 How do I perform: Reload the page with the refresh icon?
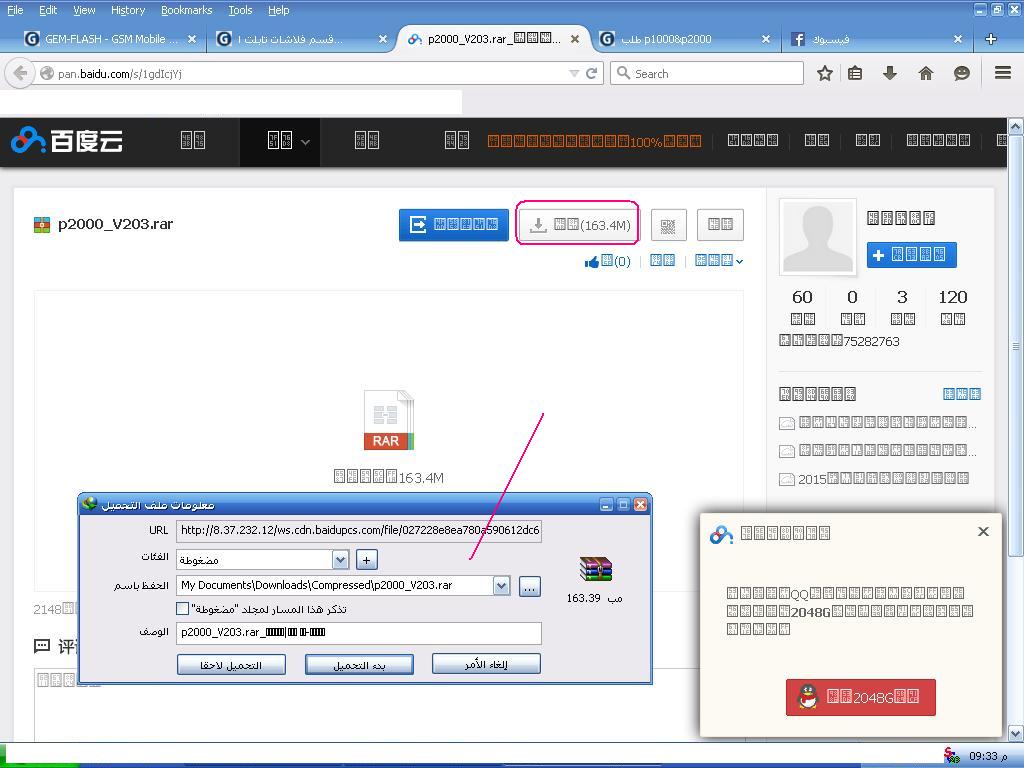(592, 73)
